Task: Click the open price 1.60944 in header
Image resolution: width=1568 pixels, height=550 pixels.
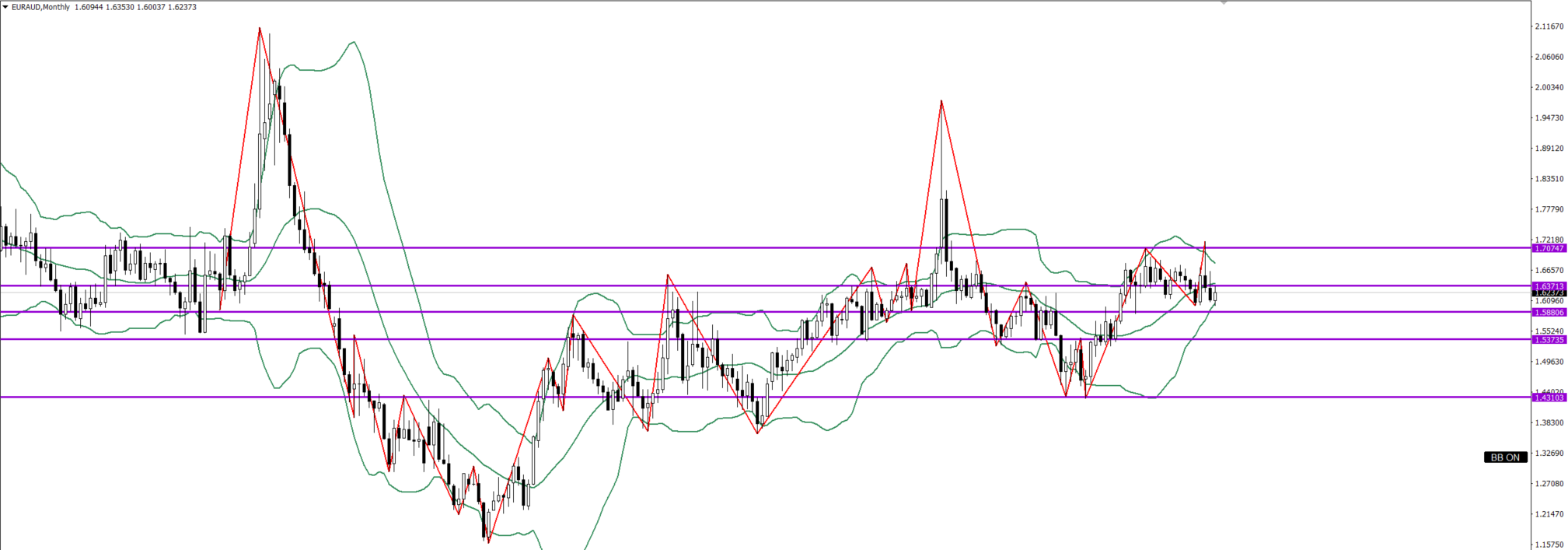Action: 89,7
